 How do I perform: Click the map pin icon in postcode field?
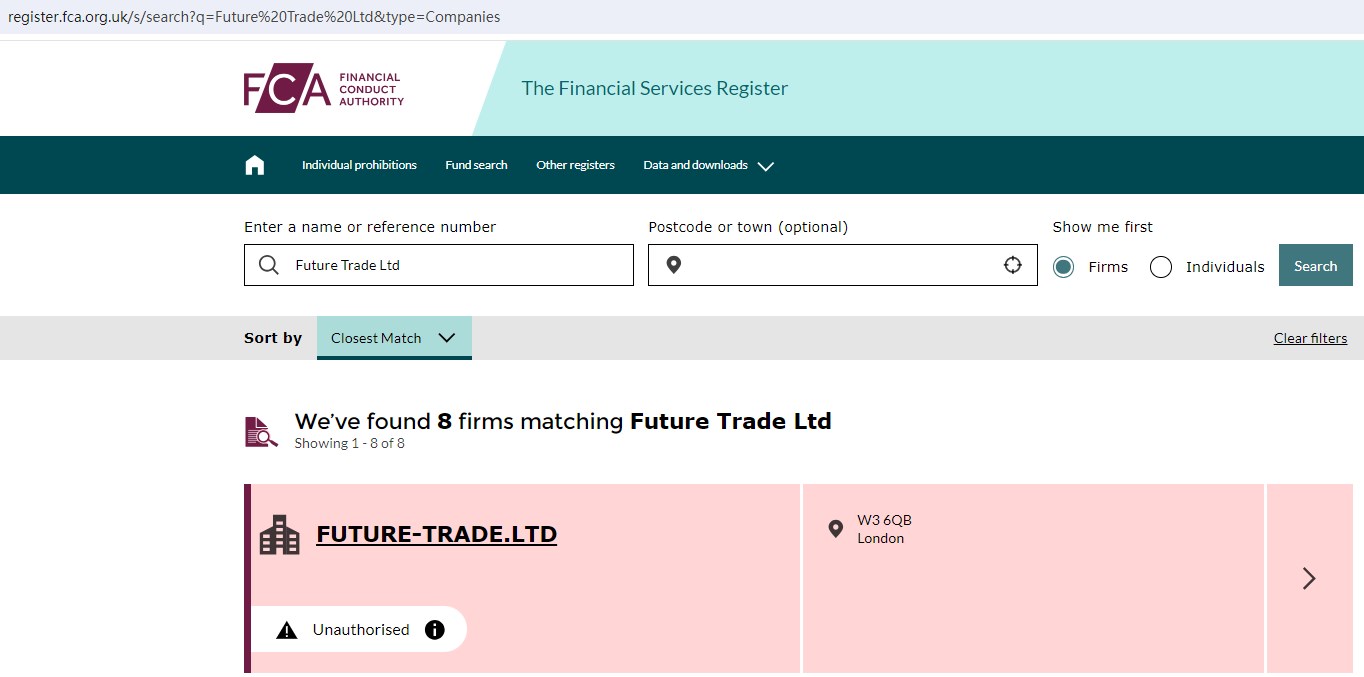(674, 265)
